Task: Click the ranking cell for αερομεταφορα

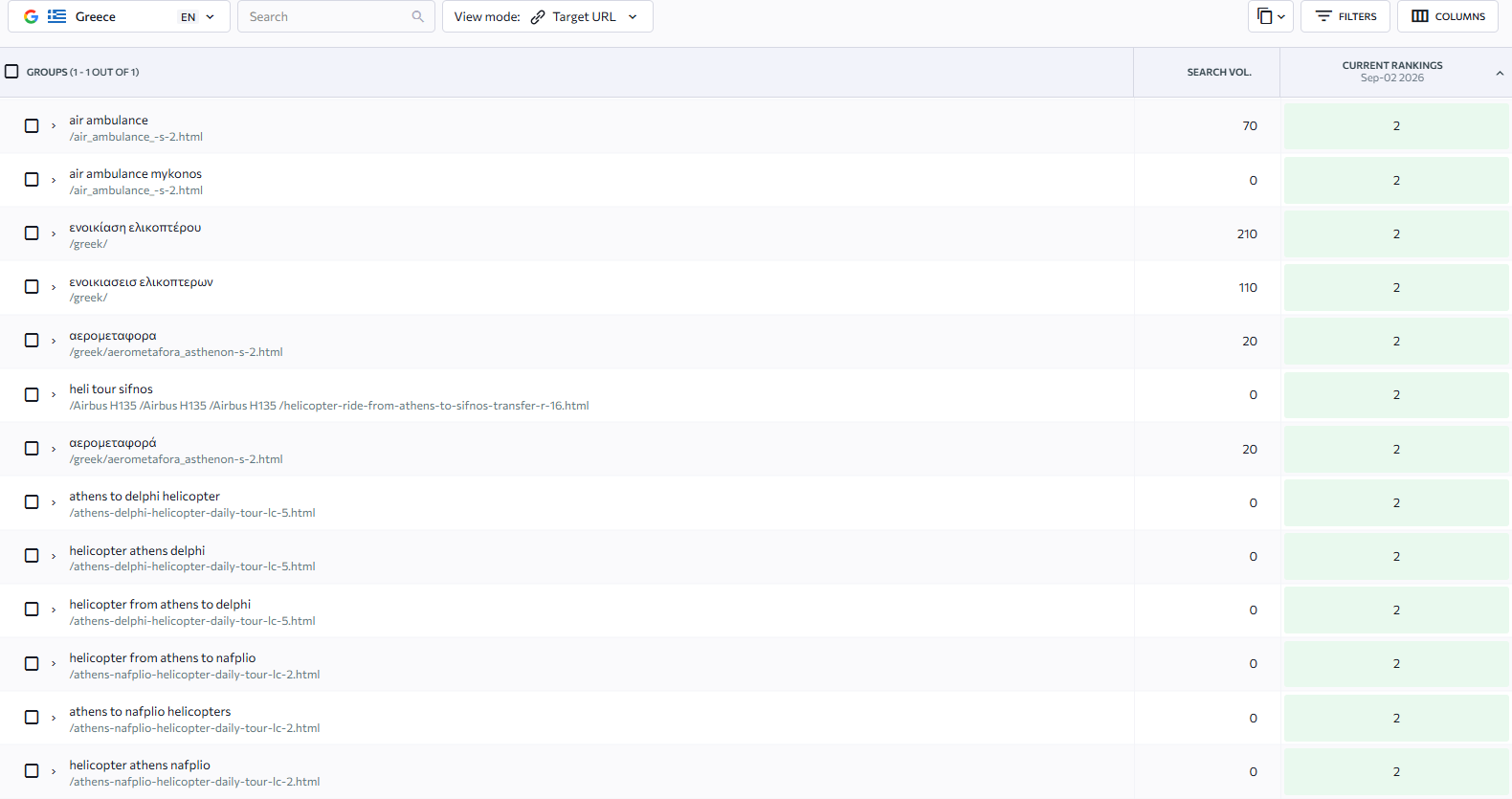Action: pyautogui.click(x=1396, y=341)
